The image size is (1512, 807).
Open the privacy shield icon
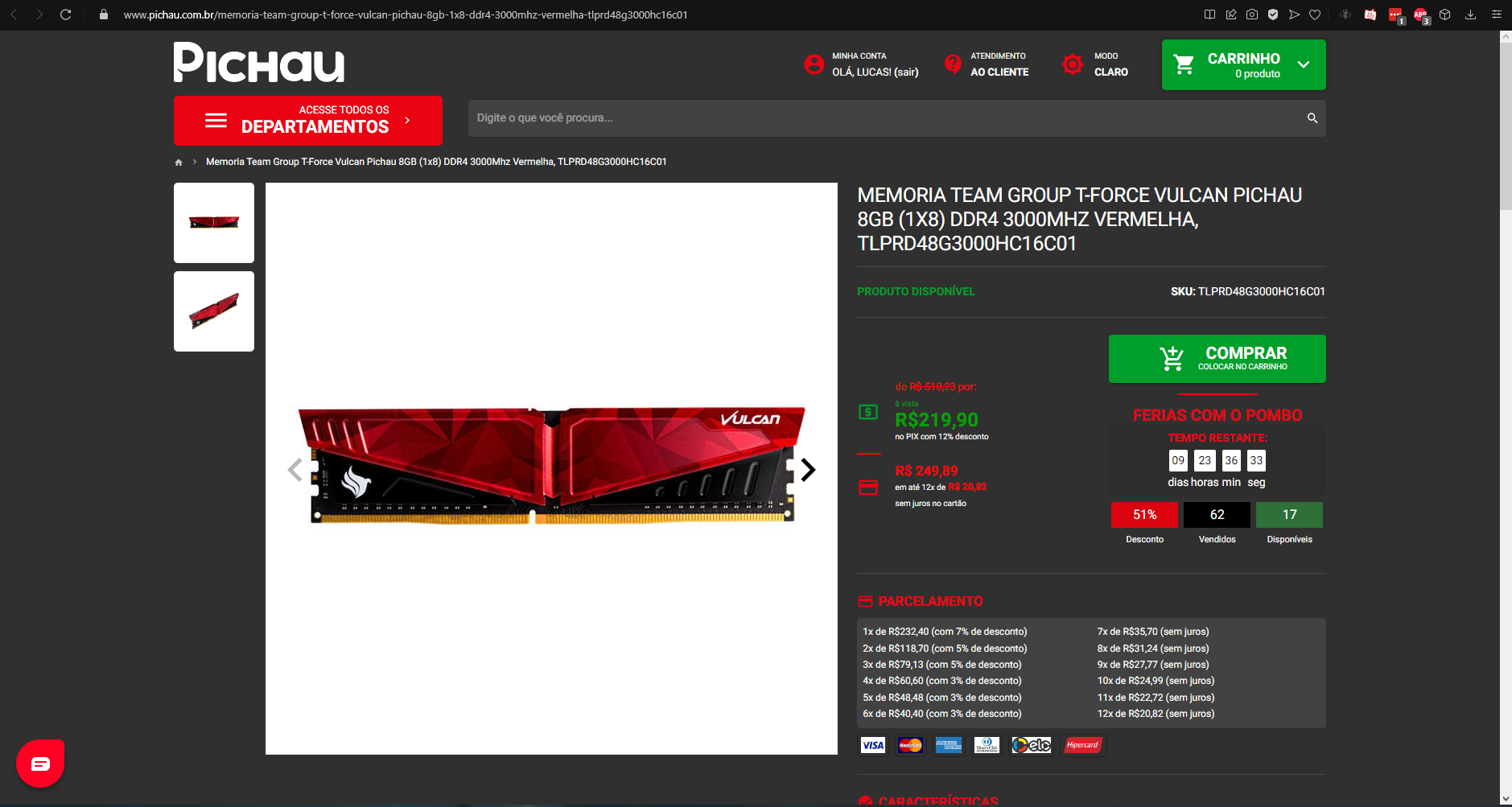click(1273, 14)
